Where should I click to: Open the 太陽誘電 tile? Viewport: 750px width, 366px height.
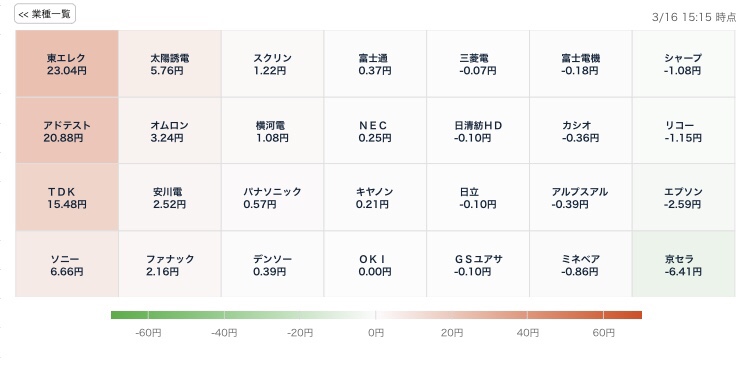pos(170,64)
